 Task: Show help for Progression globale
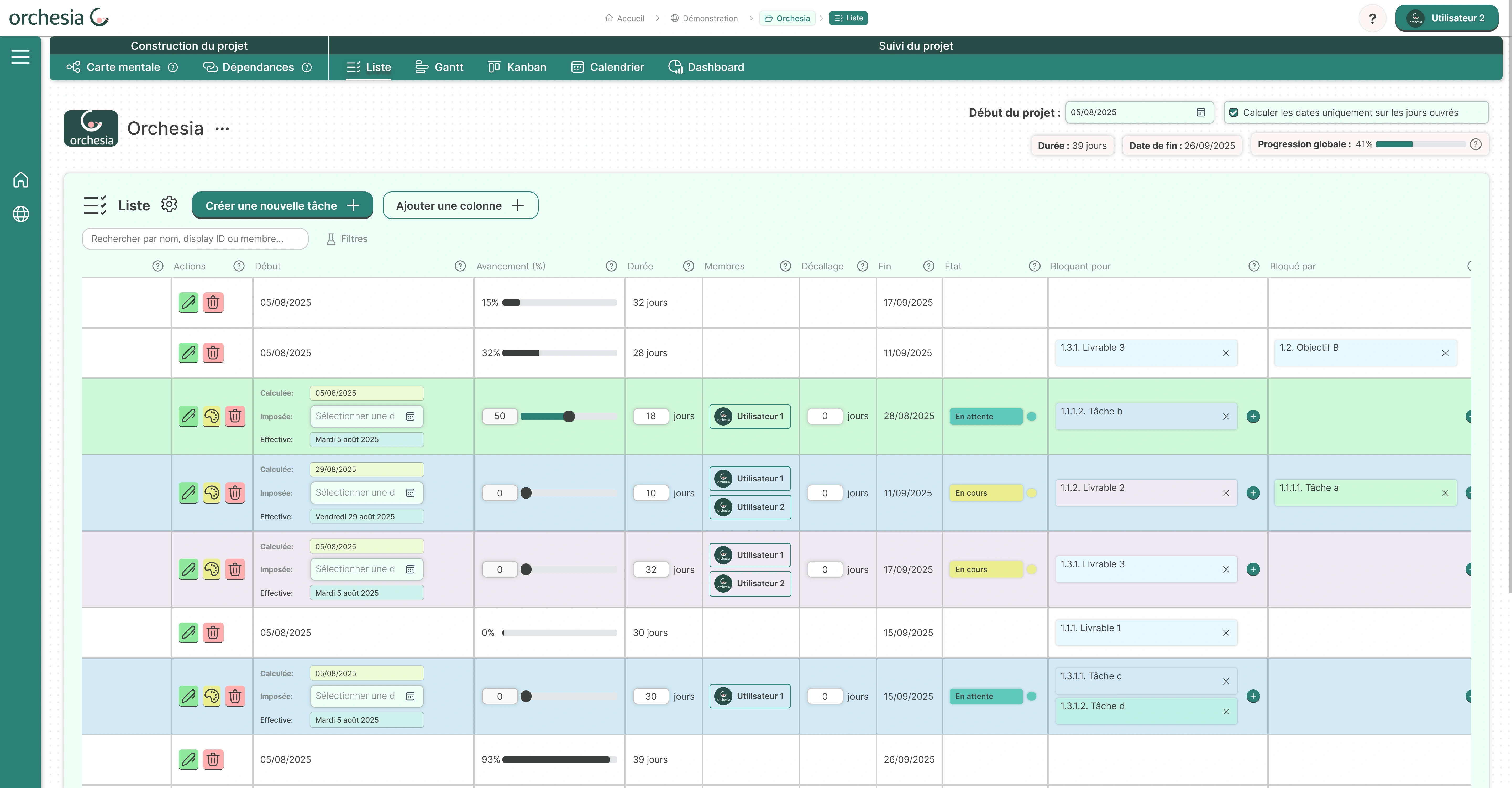pyautogui.click(x=1476, y=144)
